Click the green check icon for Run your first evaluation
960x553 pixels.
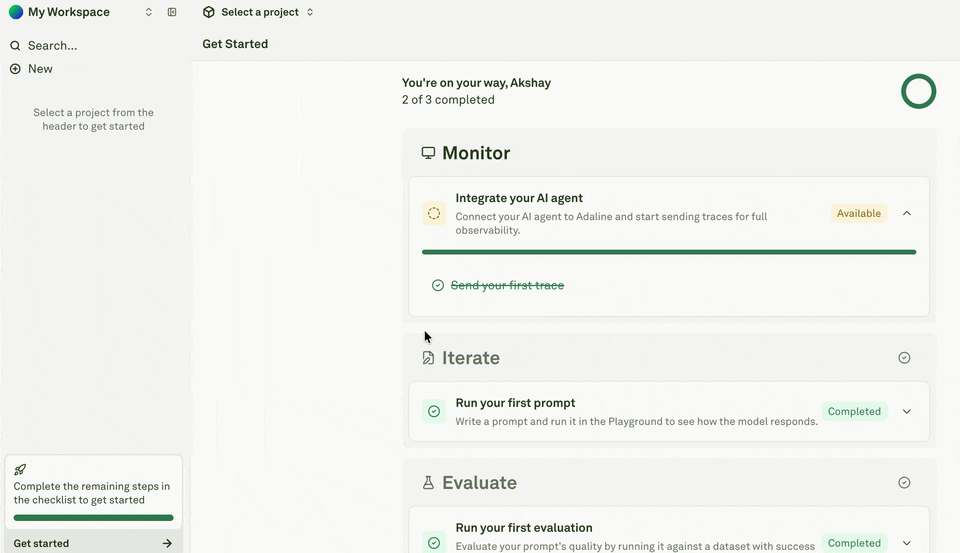point(434,543)
